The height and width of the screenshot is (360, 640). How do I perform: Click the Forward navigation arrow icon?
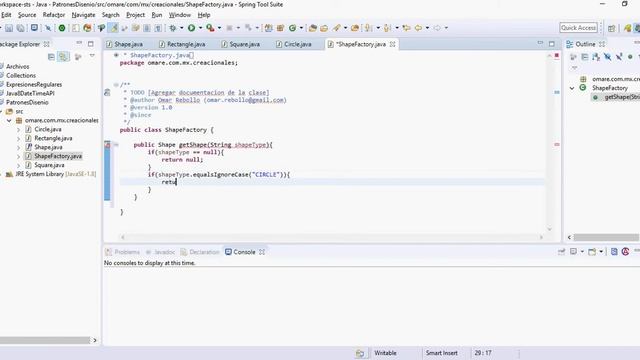437,28
